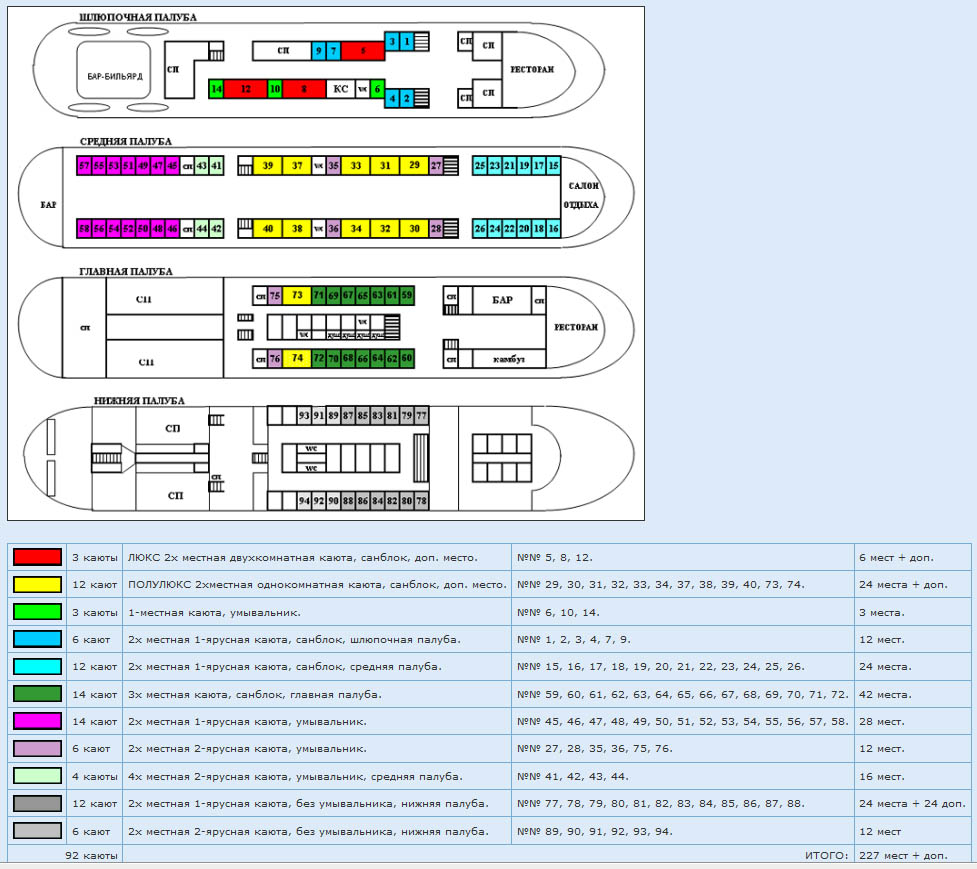The height and width of the screenshot is (869, 977).
Task: Click the bright green 1-местная каюта legend swatch
Action: point(37,612)
